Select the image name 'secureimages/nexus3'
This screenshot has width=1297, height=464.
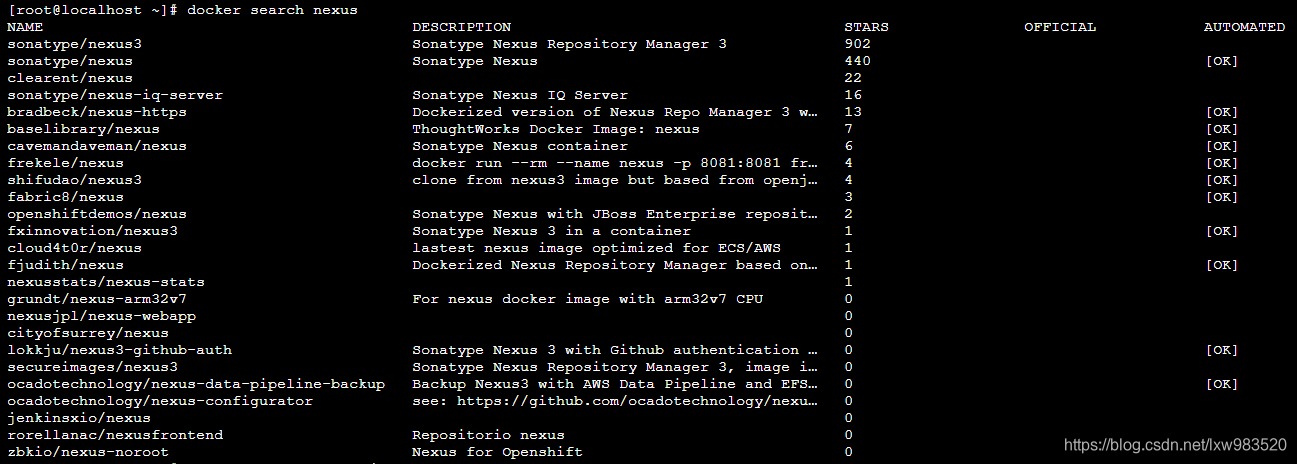click(92, 367)
